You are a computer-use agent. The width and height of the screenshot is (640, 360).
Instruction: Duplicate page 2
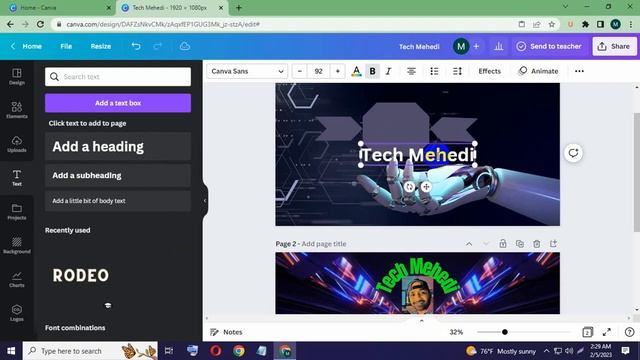coord(520,244)
